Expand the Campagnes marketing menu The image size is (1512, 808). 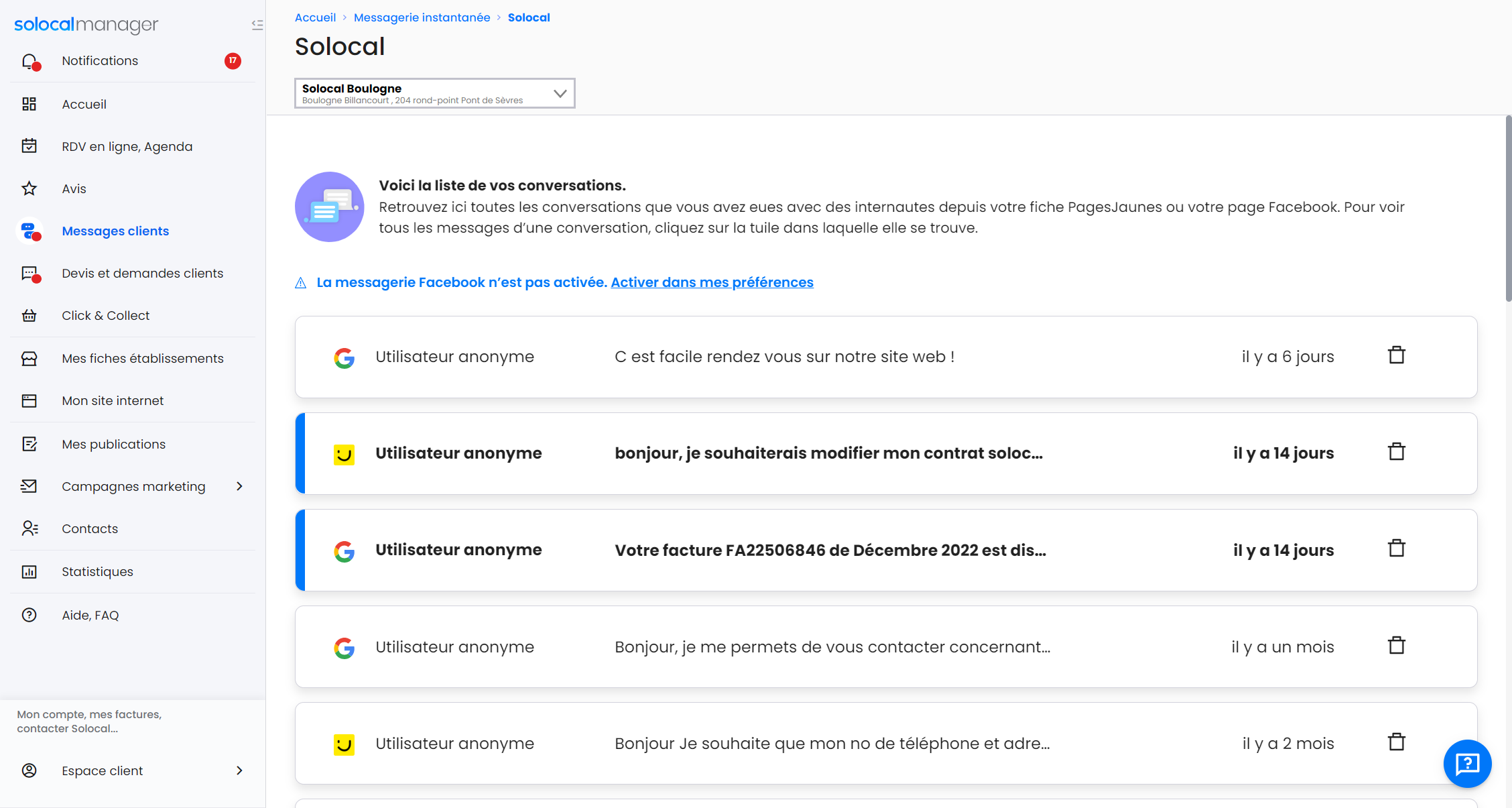[239, 486]
